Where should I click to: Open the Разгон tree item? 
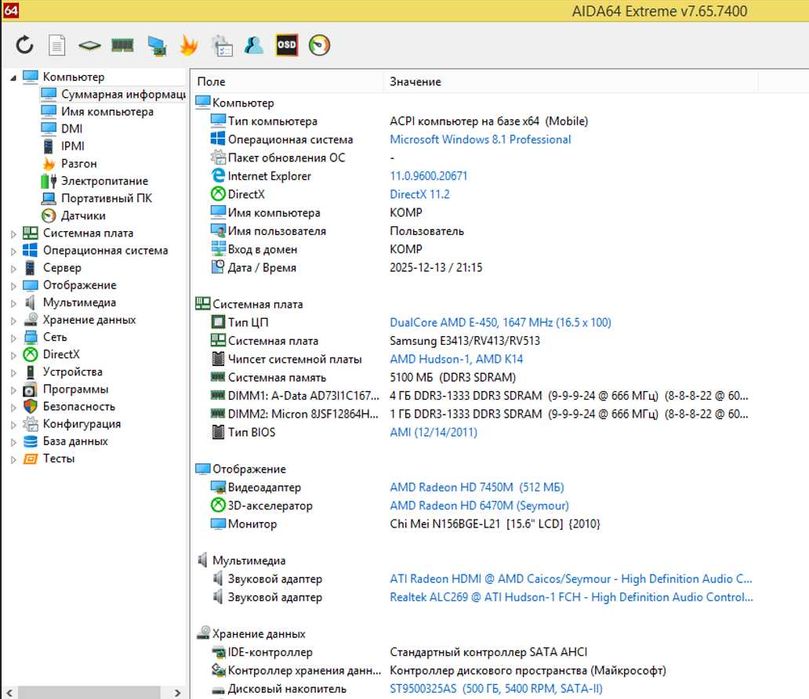point(79,164)
